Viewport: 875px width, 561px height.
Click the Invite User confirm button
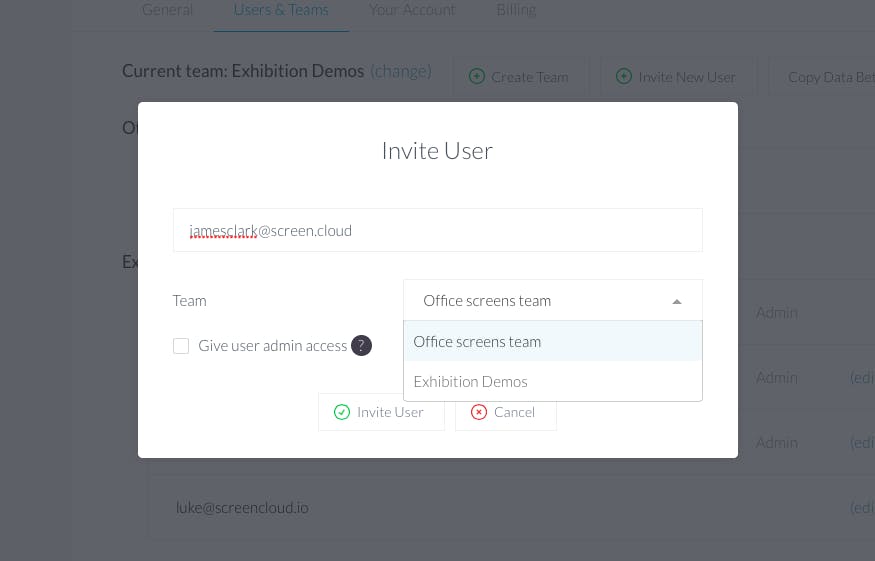click(381, 412)
